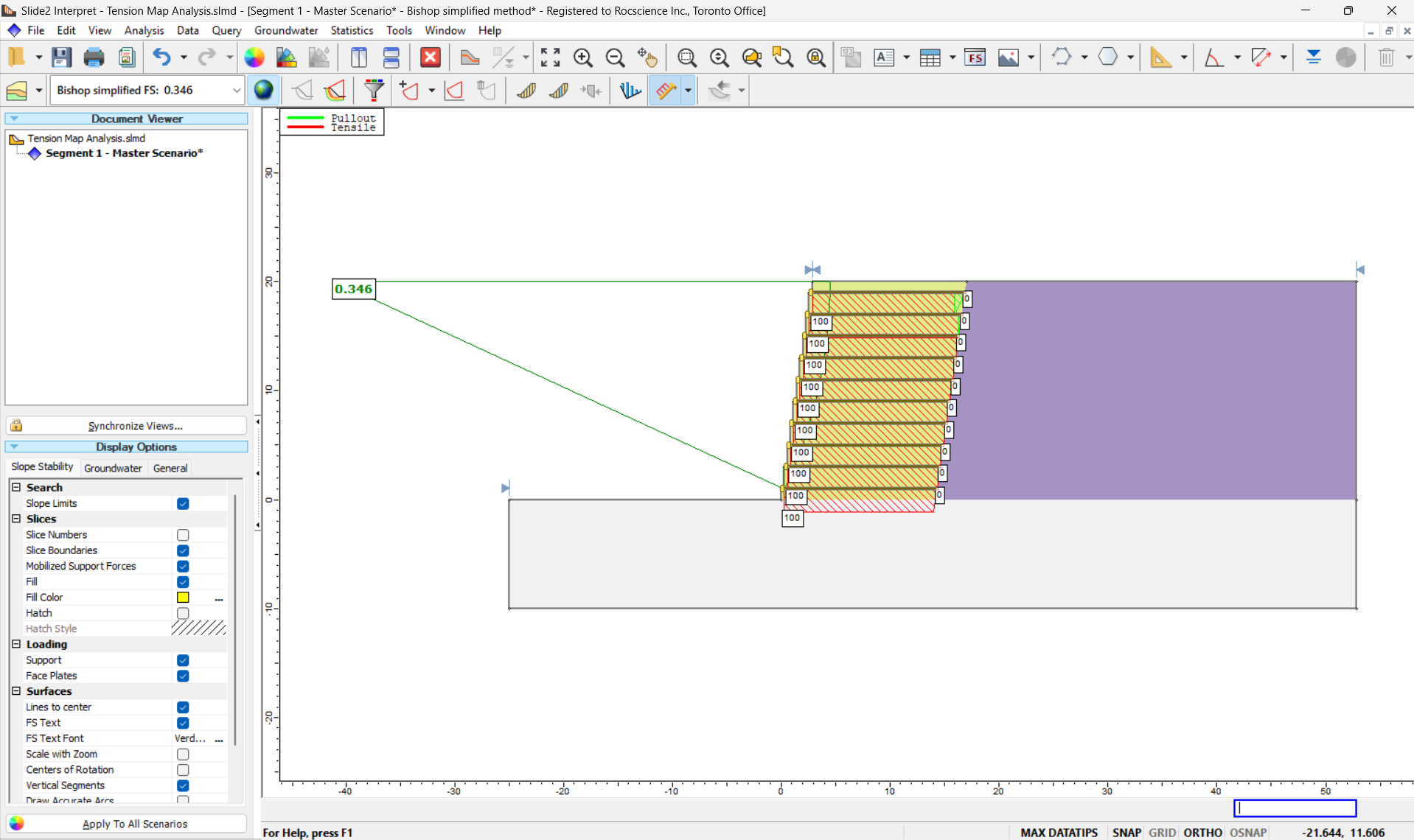Switch to the General display tab

(170, 468)
